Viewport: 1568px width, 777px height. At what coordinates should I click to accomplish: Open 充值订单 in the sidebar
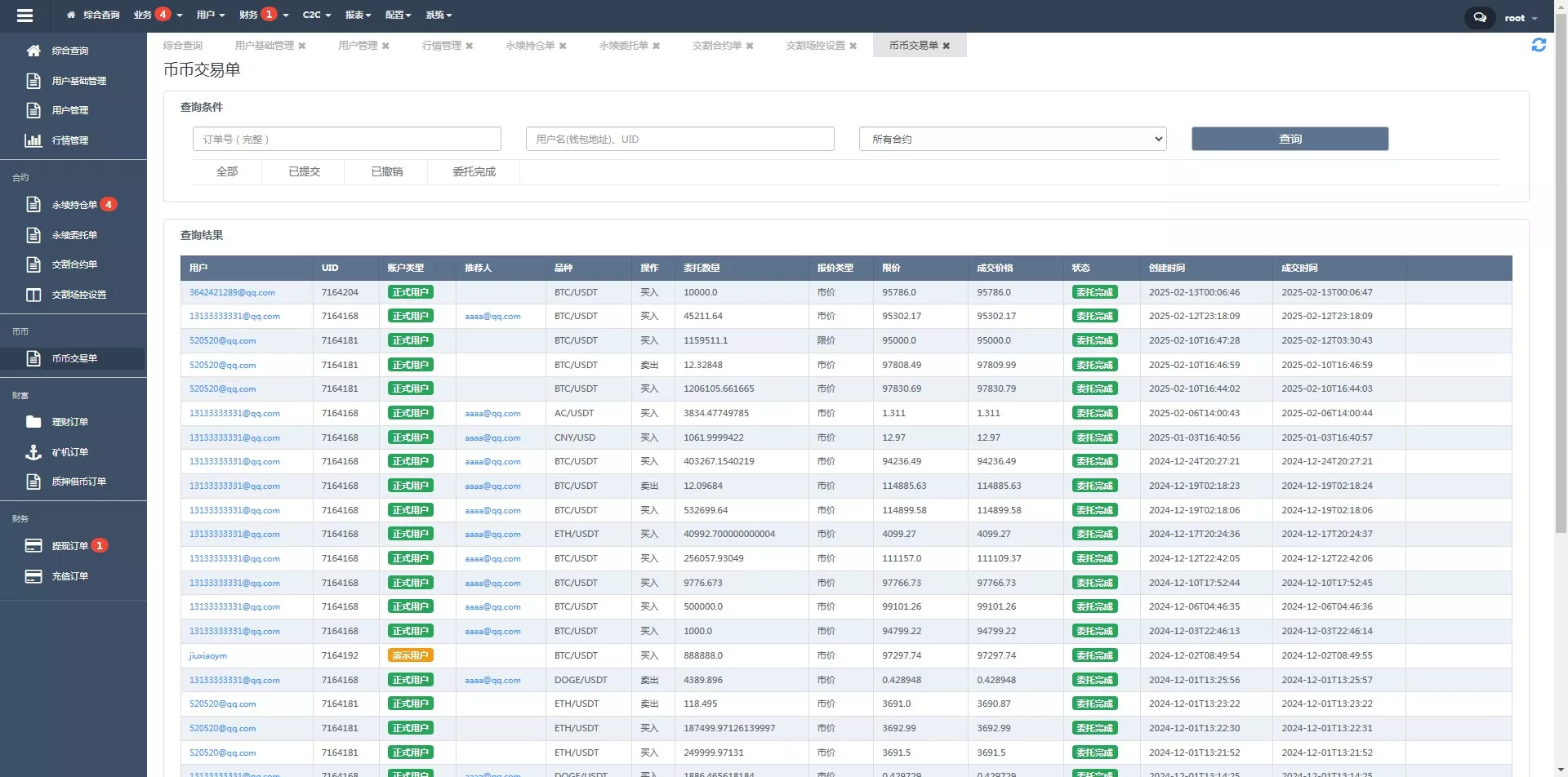click(69, 576)
